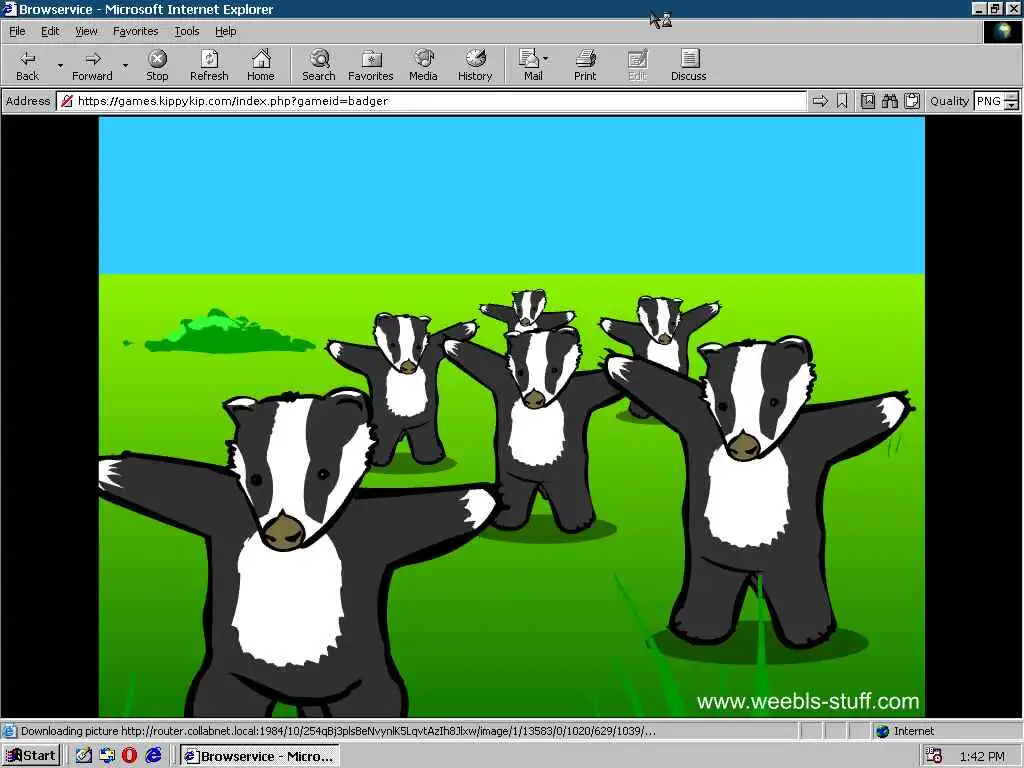1024x768 pixels.
Task: Open the Discuss toolbar button
Action: point(688,65)
